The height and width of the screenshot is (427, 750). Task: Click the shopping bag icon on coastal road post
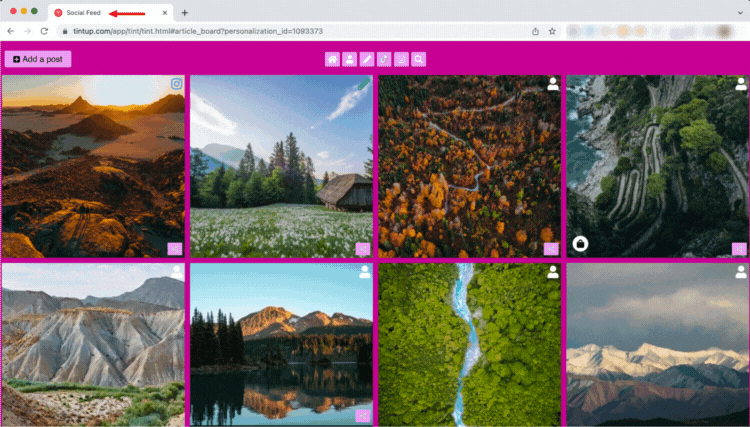pyautogui.click(x=580, y=244)
